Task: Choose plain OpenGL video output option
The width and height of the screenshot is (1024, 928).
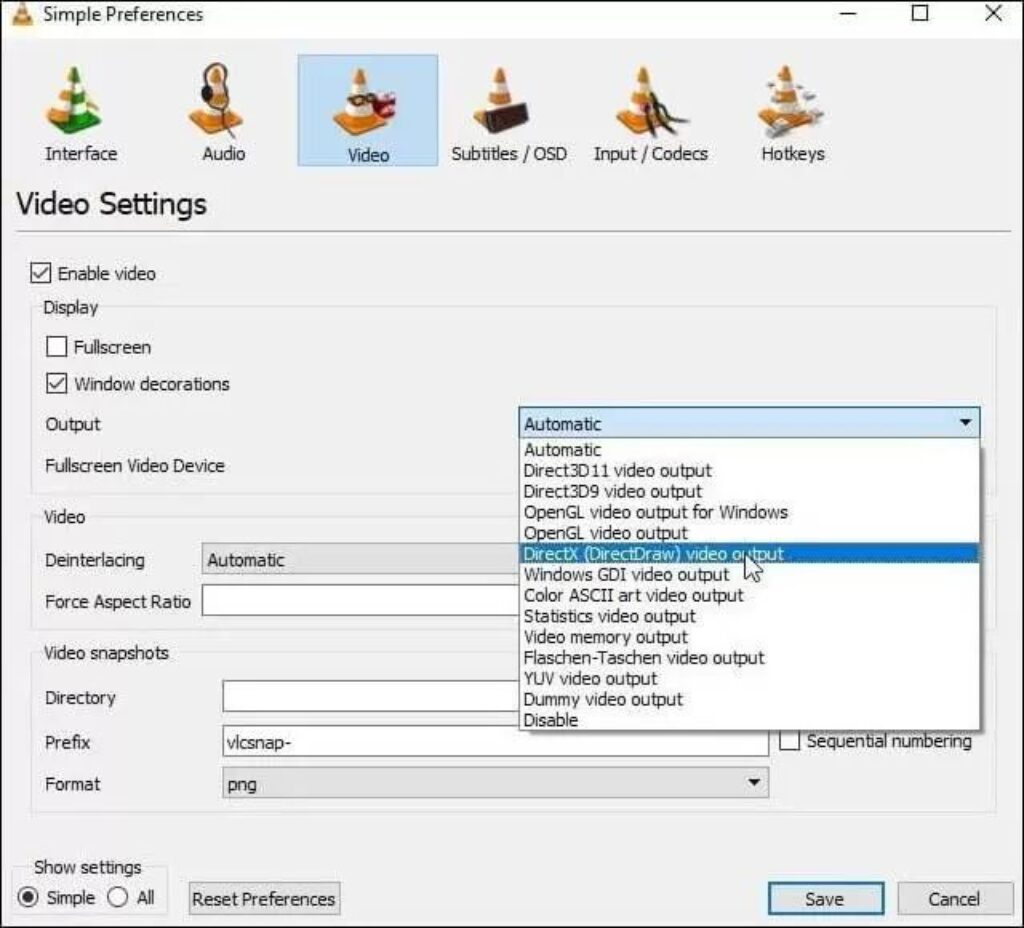Action: pos(749,533)
